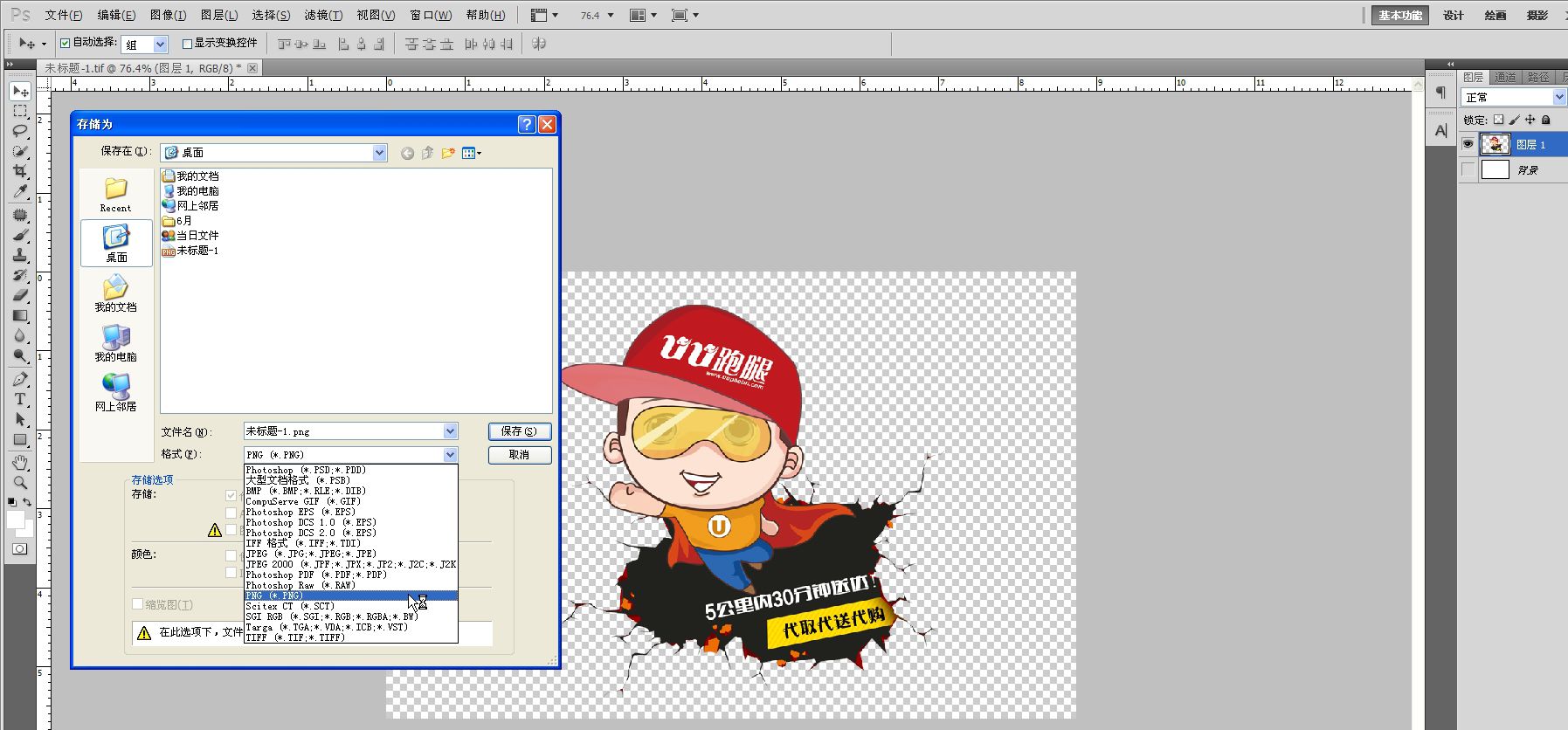The width and height of the screenshot is (1568, 730).
Task: Click the foreground color swatch
Action: pos(16,520)
